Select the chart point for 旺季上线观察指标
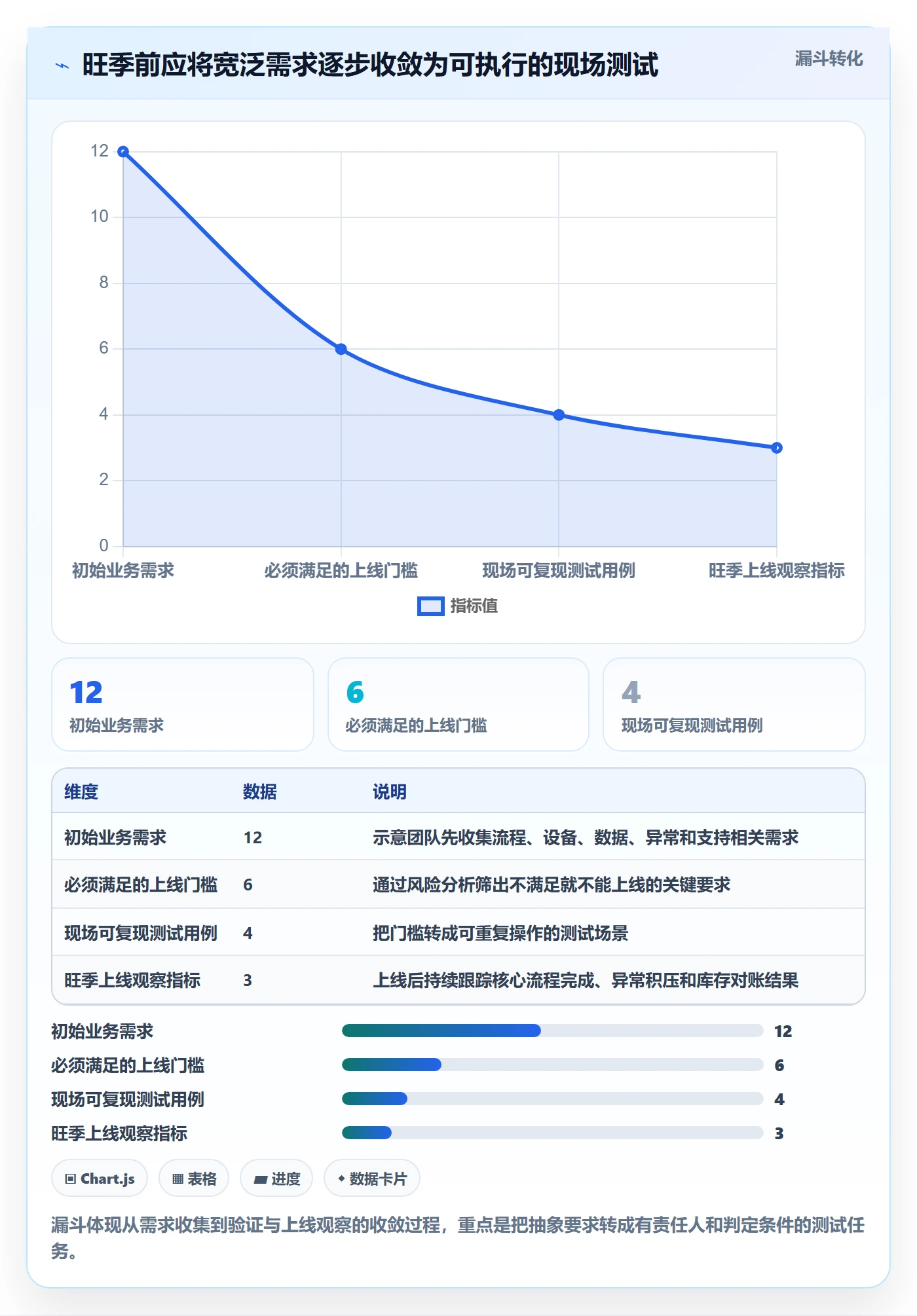Viewport: 917px width, 1316px height. coord(777,448)
